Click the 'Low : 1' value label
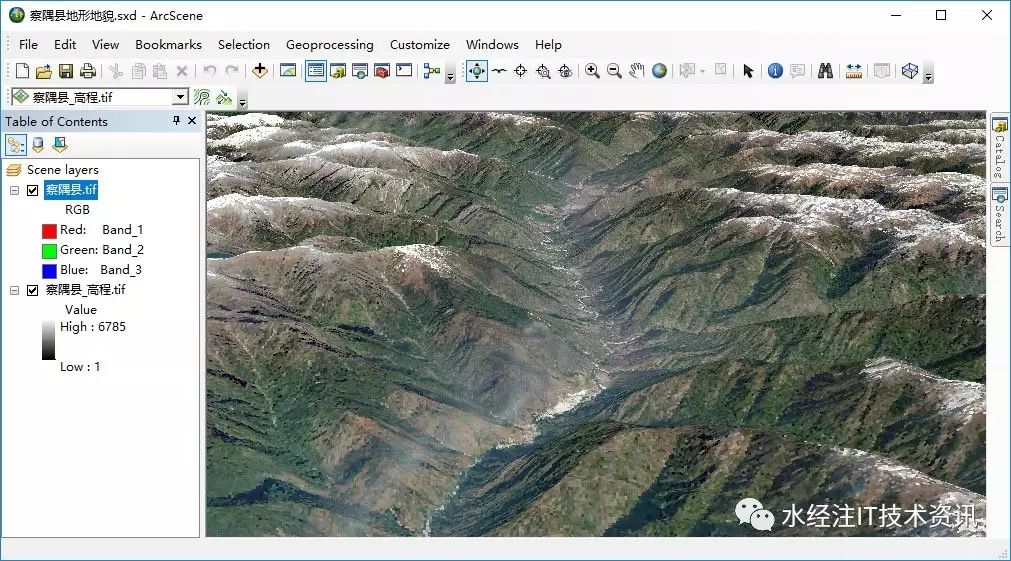1011x561 pixels. tap(80, 367)
